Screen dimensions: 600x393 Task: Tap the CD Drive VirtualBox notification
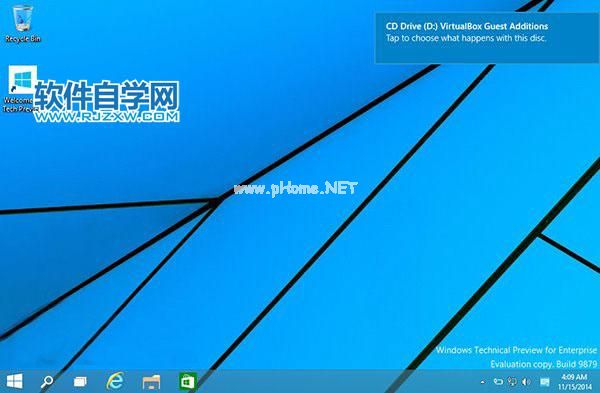coord(487,38)
